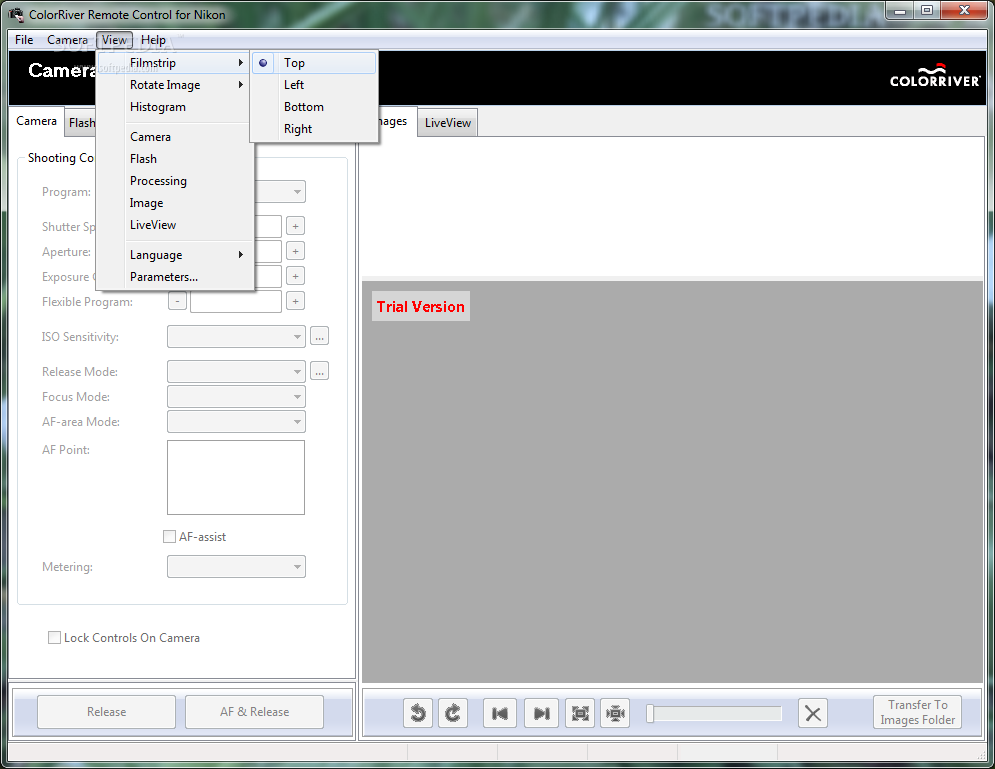Screen dimensions: 995x769
Task: Click the AF Point selection box
Action: (236, 477)
